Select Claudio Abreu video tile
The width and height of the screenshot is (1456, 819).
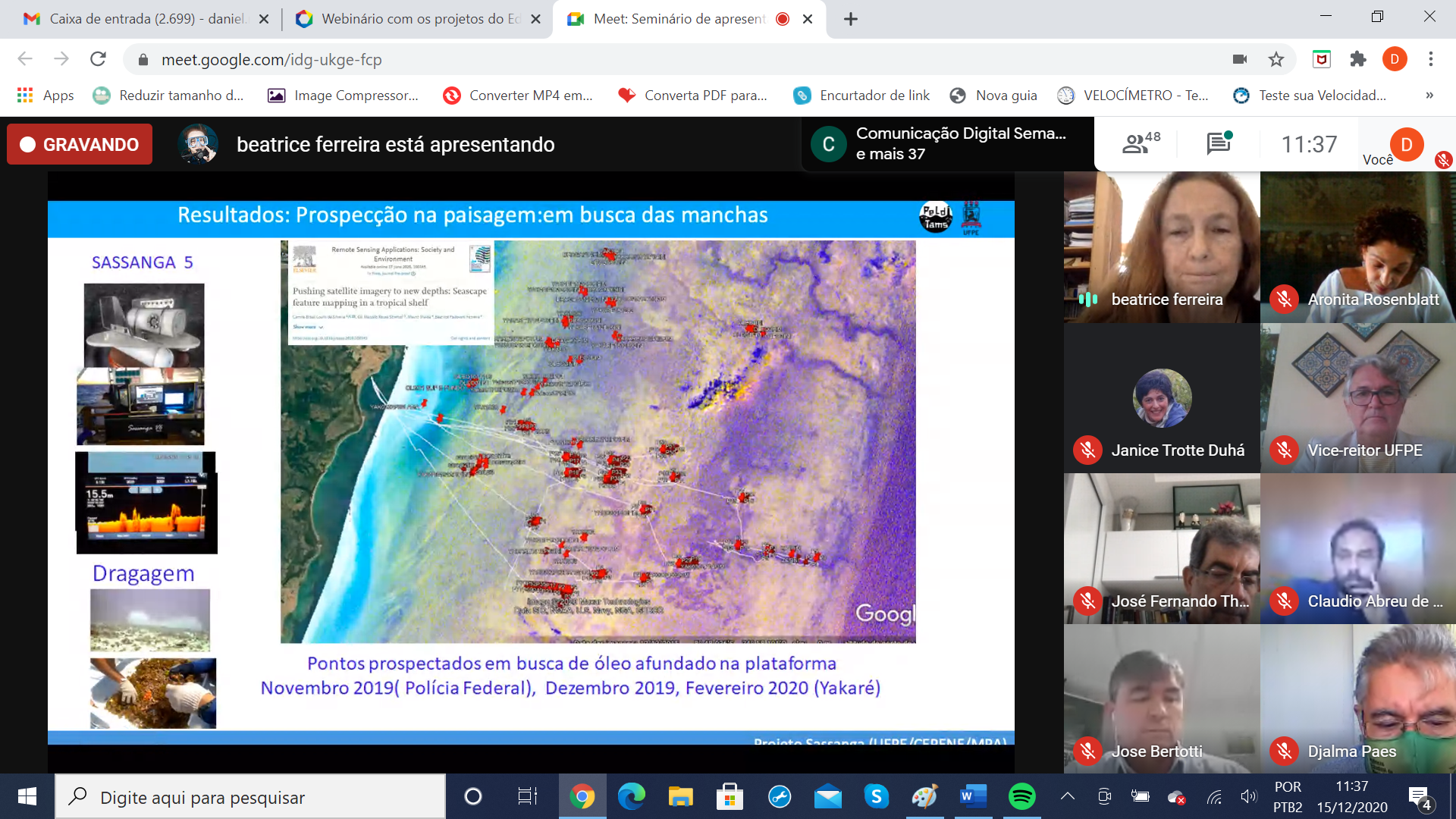(x=1358, y=549)
